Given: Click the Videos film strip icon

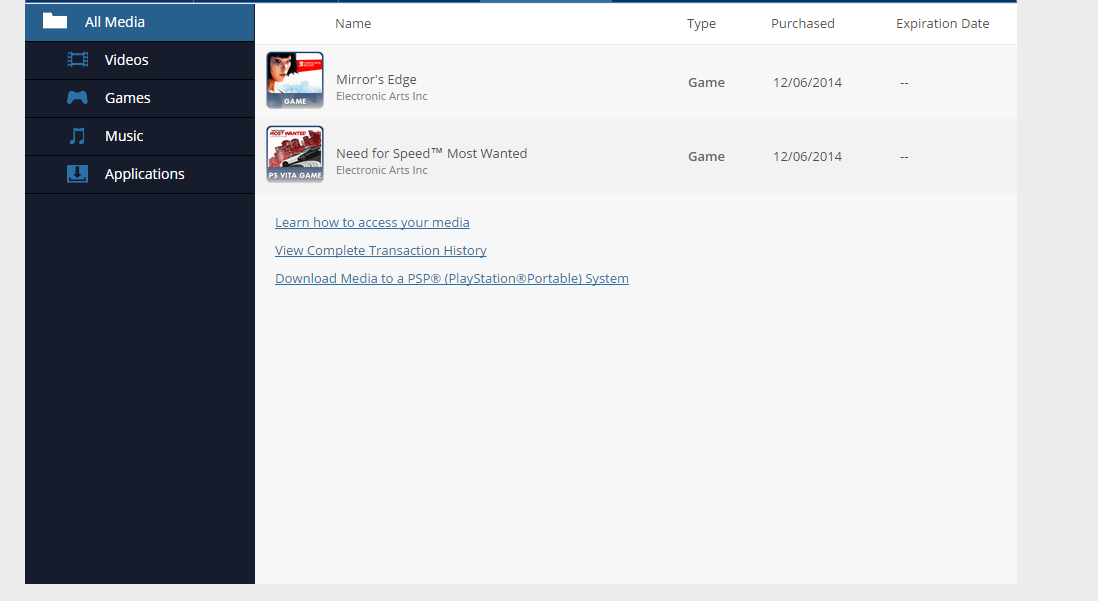Looking at the screenshot, I should 78,60.
